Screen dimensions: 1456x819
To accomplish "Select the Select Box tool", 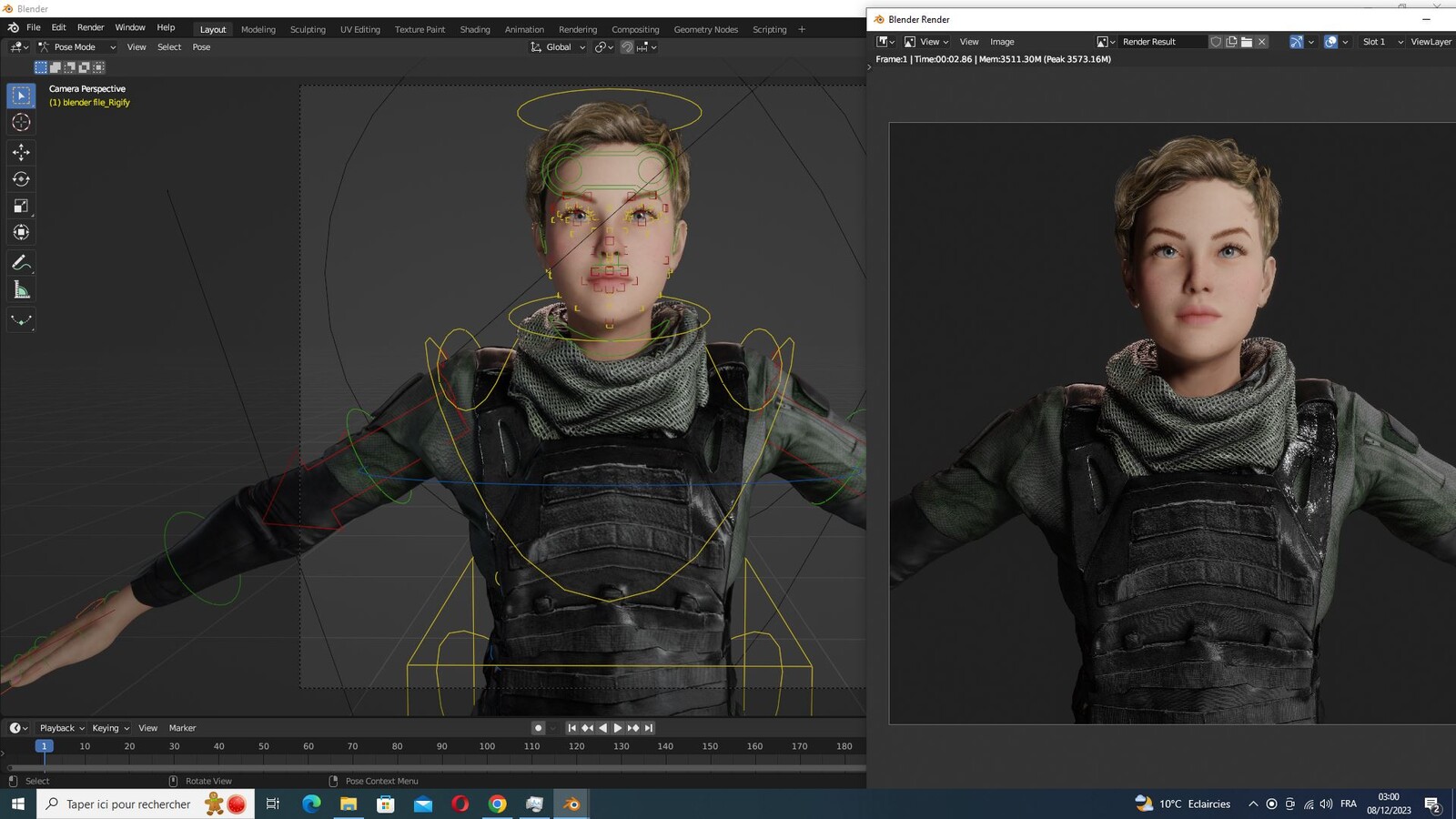I will (21, 96).
